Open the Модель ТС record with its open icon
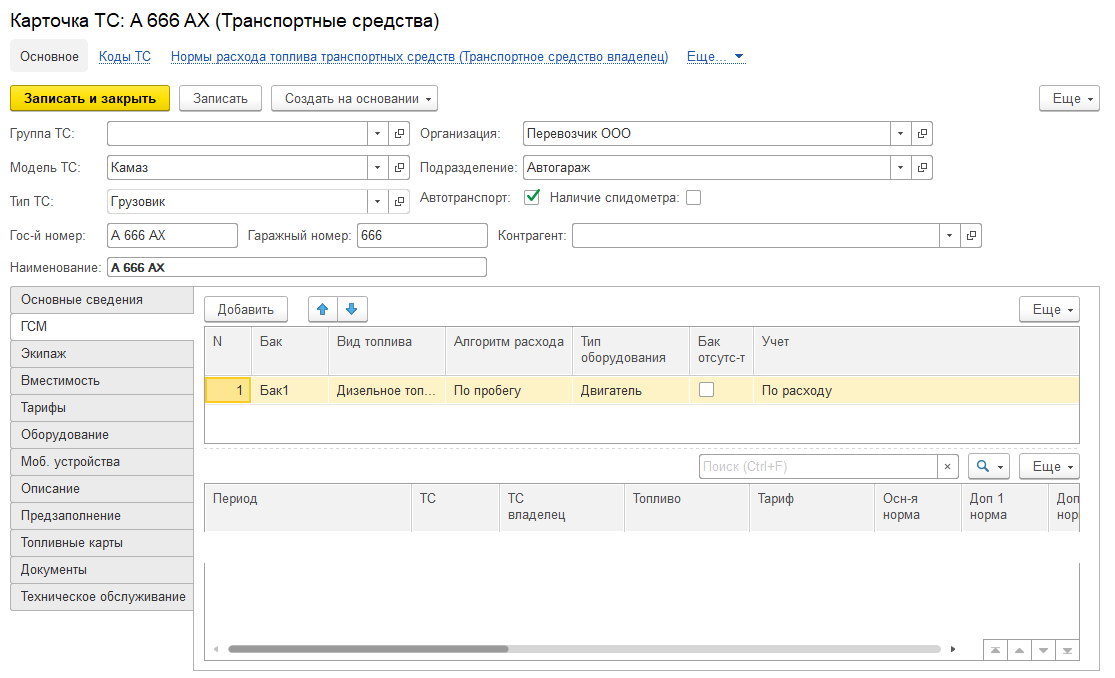 [399, 168]
